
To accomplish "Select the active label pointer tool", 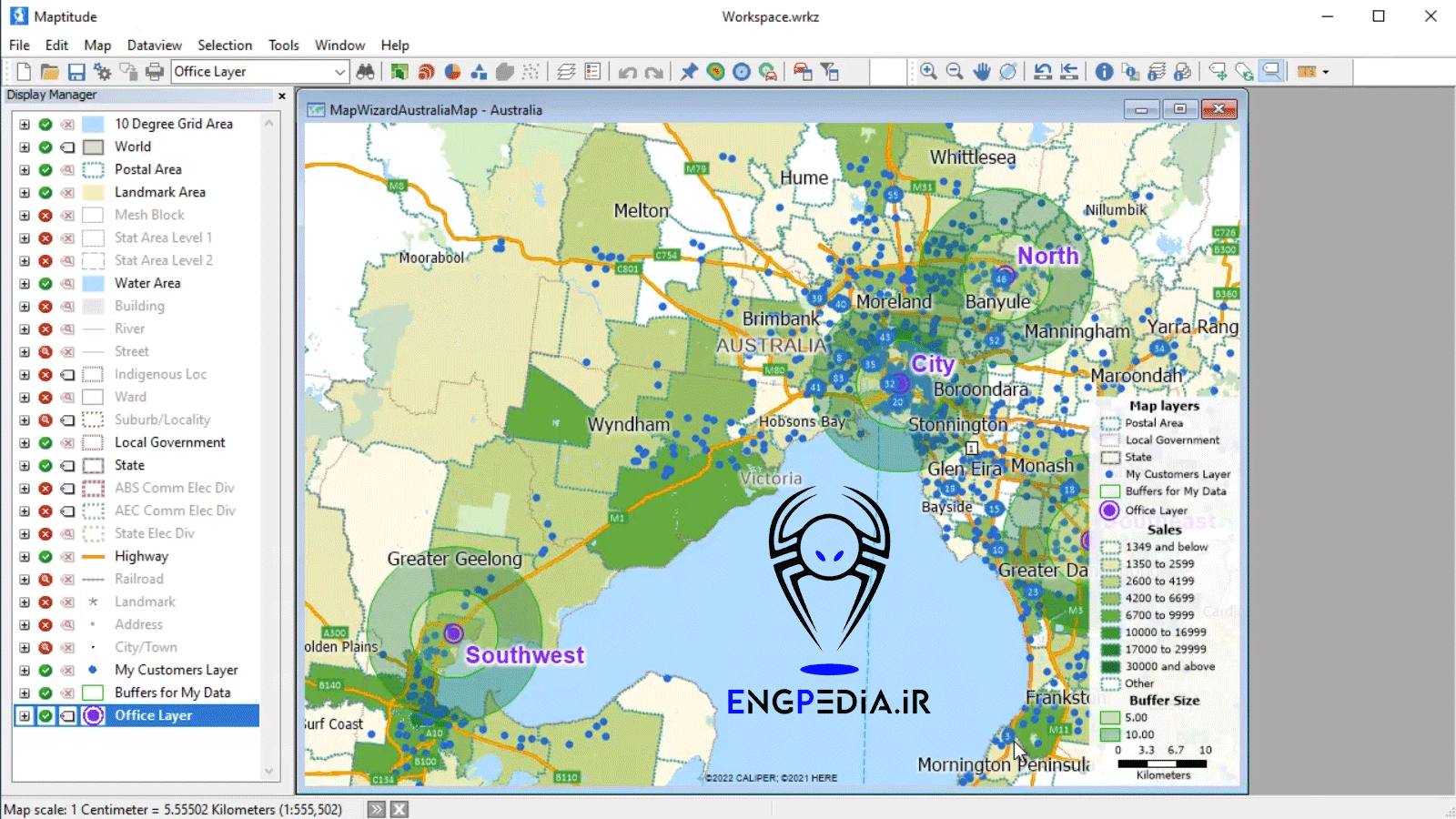I will click(1271, 72).
